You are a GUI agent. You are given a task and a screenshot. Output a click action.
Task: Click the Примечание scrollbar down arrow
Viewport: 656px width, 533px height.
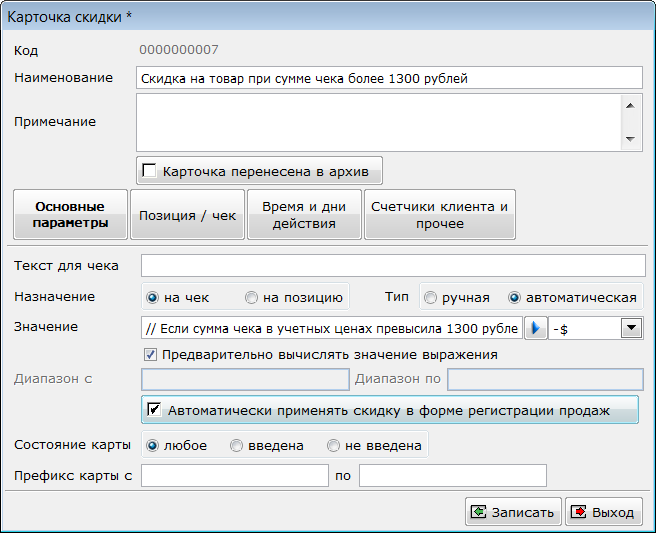coord(630,139)
